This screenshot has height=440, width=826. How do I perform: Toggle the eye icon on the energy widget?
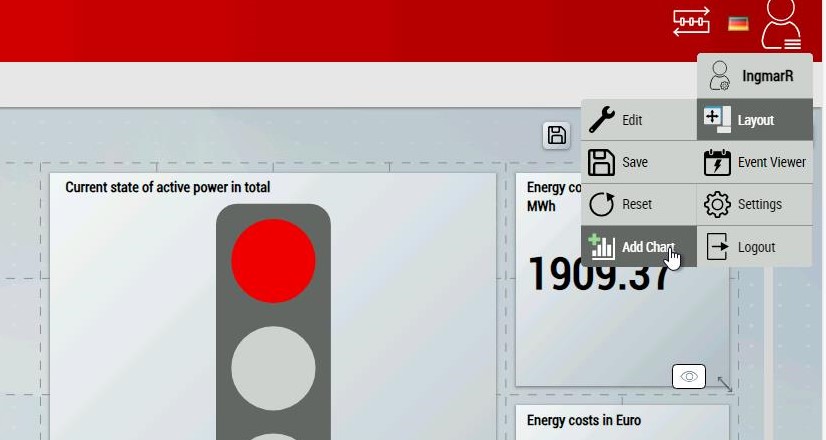click(x=689, y=377)
